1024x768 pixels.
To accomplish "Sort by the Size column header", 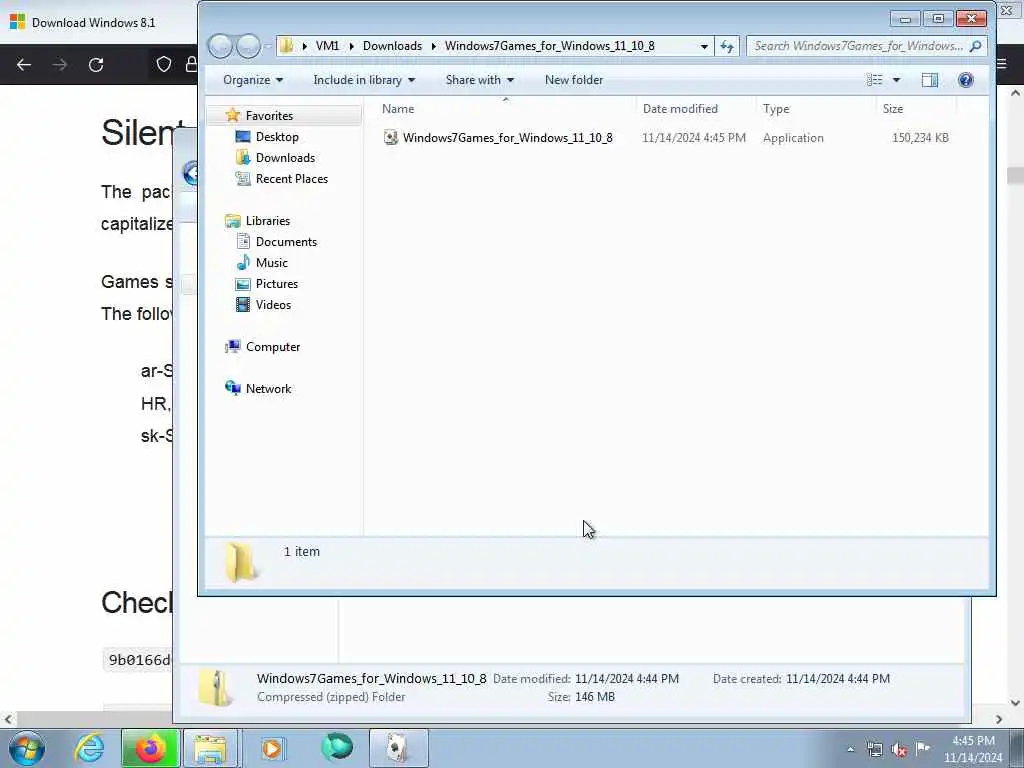I will pyautogui.click(x=893, y=108).
